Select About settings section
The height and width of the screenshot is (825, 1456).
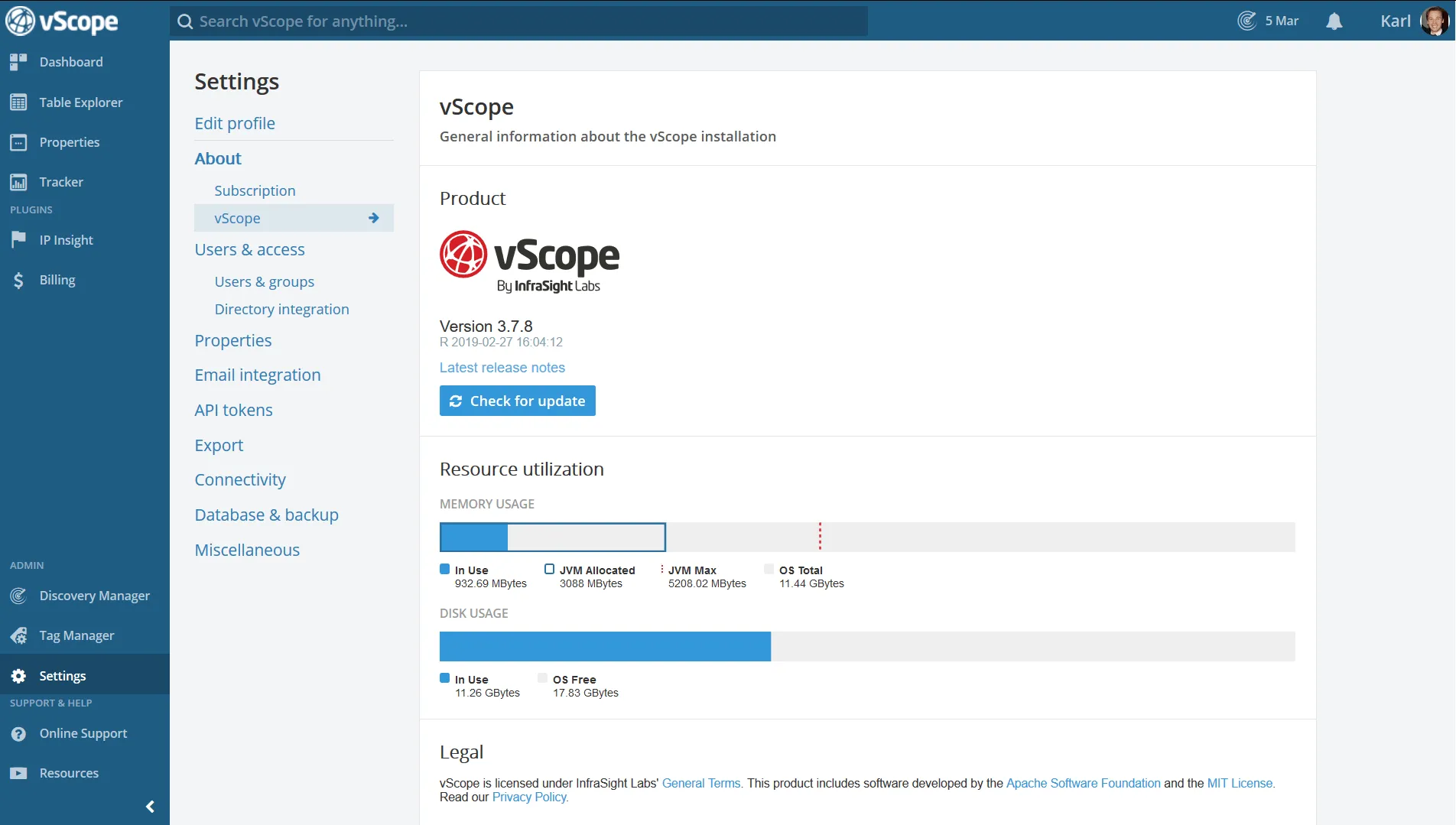(218, 158)
